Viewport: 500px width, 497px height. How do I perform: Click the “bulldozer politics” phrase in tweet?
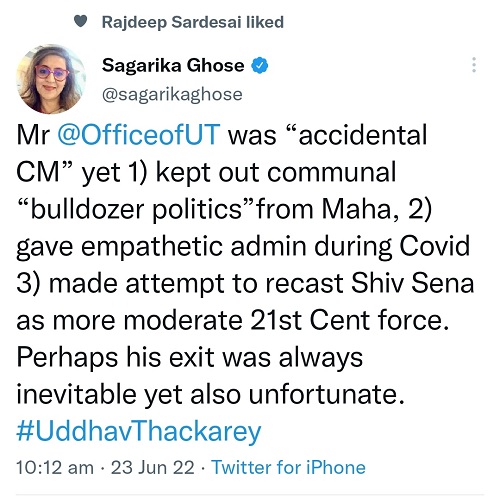[133, 209]
